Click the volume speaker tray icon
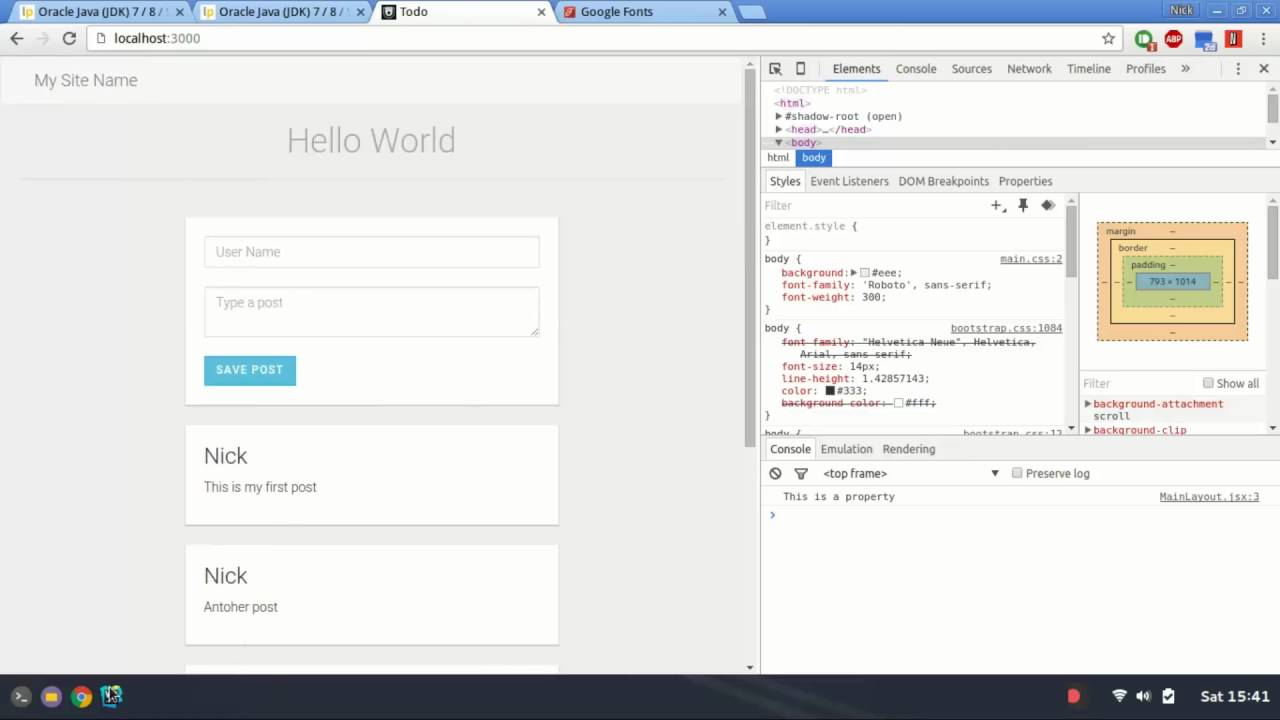 (x=1143, y=696)
